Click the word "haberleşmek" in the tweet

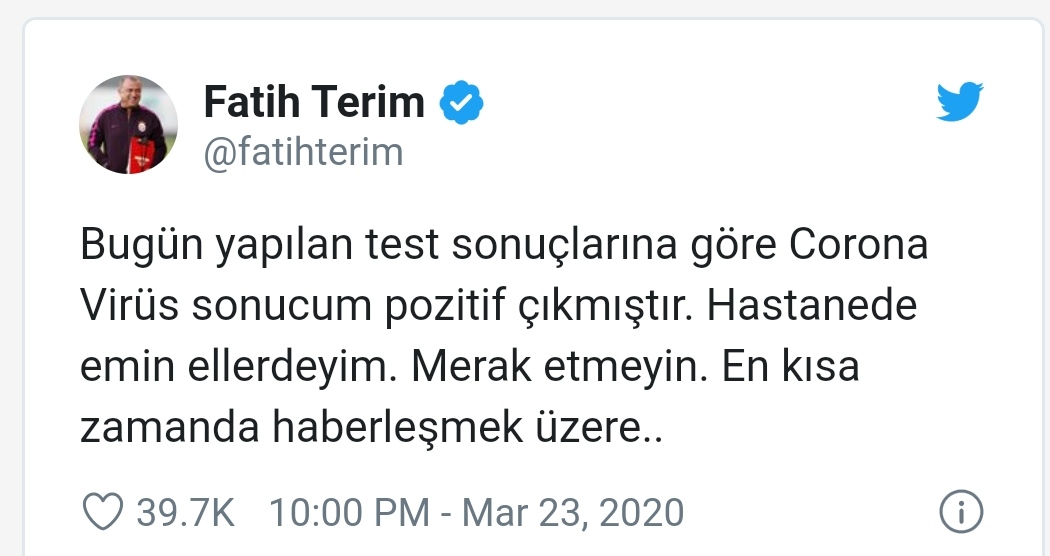pyautogui.click(x=398, y=427)
